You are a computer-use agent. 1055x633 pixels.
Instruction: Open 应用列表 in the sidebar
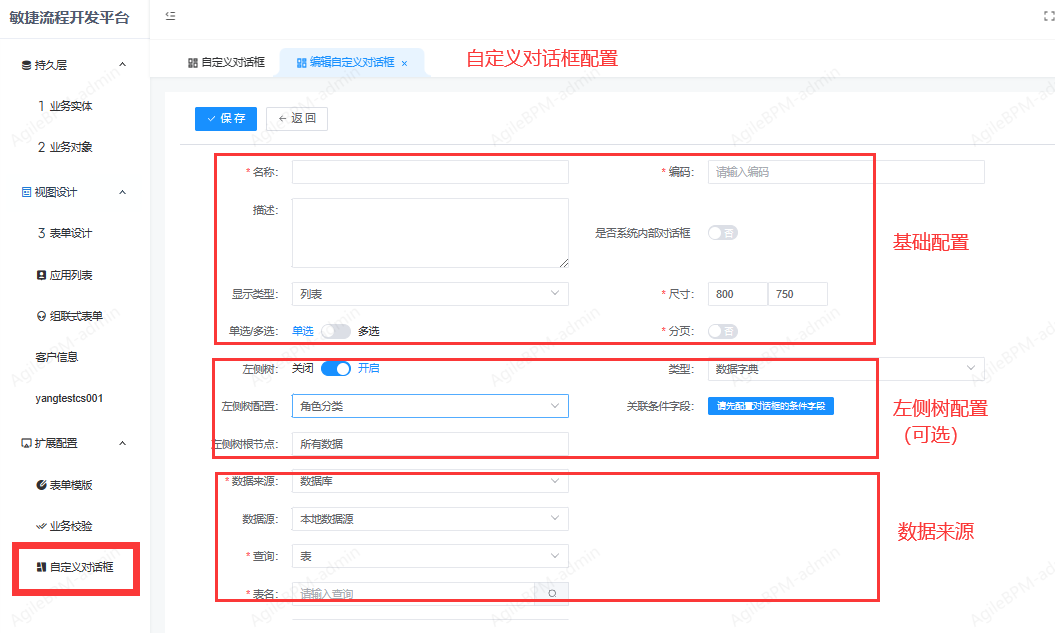click(70, 275)
